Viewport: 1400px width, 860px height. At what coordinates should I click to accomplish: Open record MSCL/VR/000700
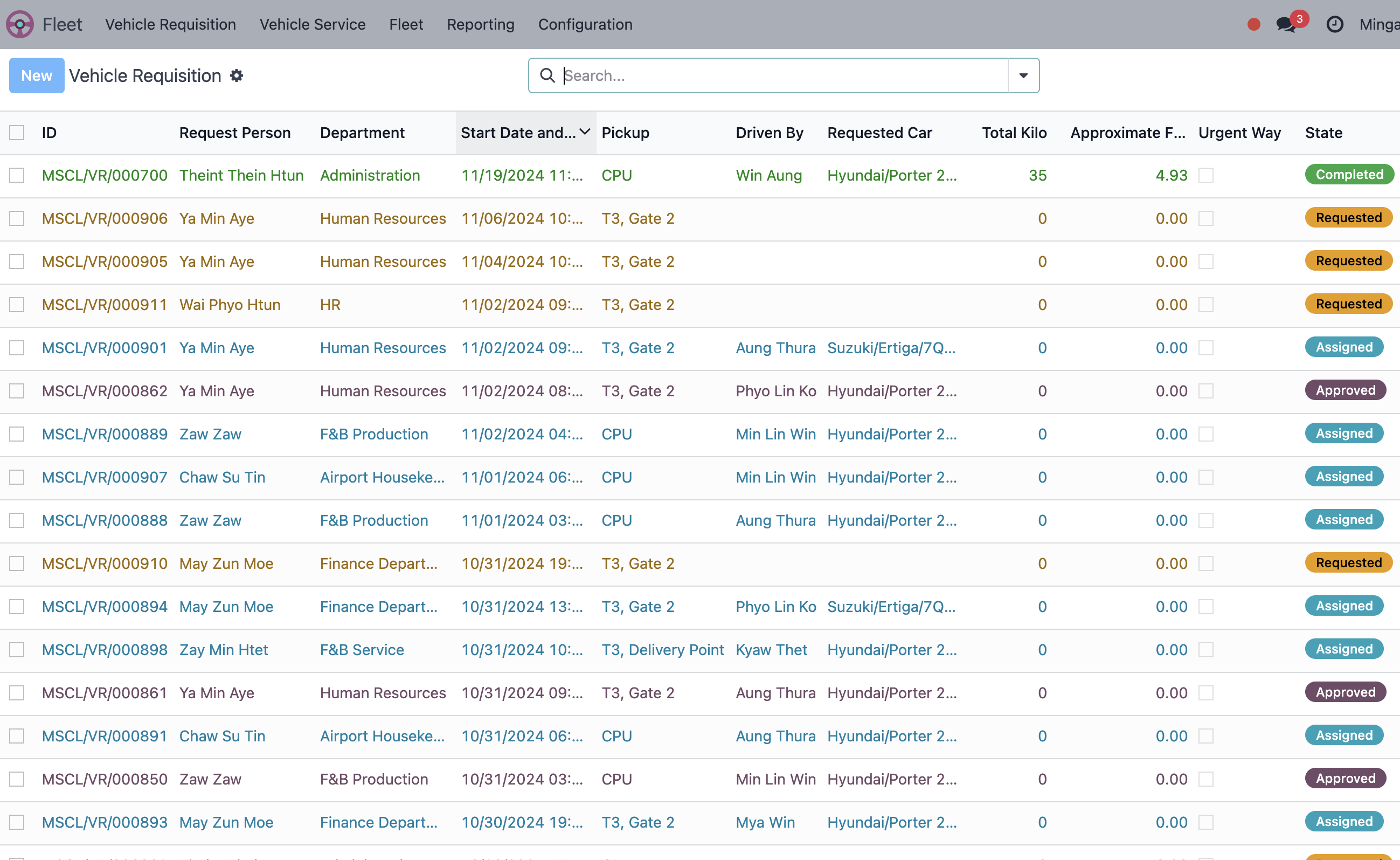click(x=105, y=175)
